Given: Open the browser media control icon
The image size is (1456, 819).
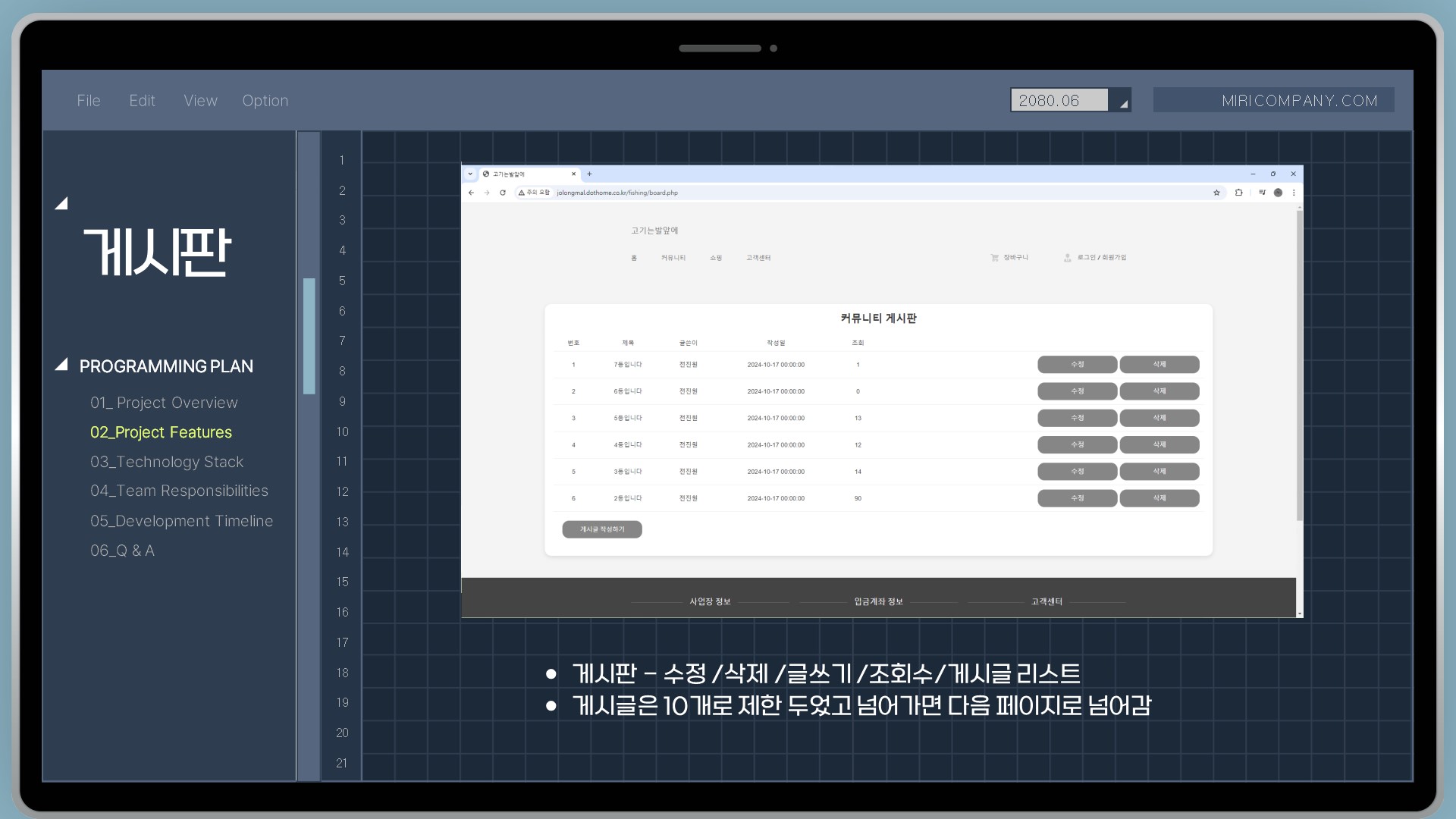Looking at the screenshot, I should [x=1262, y=193].
